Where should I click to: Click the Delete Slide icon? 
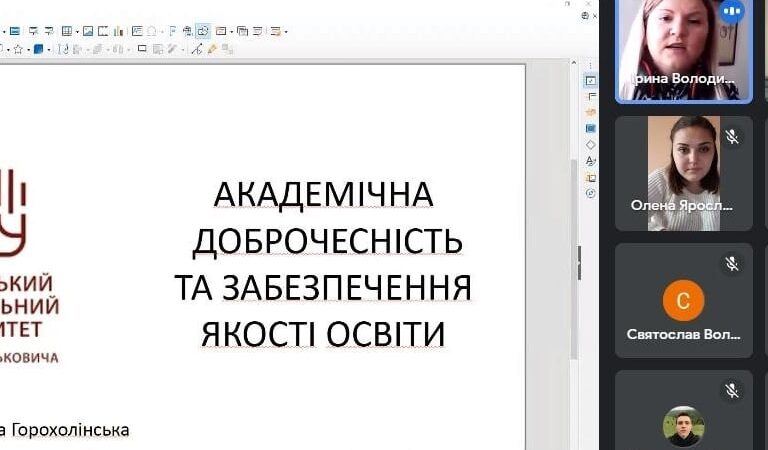tap(258, 31)
